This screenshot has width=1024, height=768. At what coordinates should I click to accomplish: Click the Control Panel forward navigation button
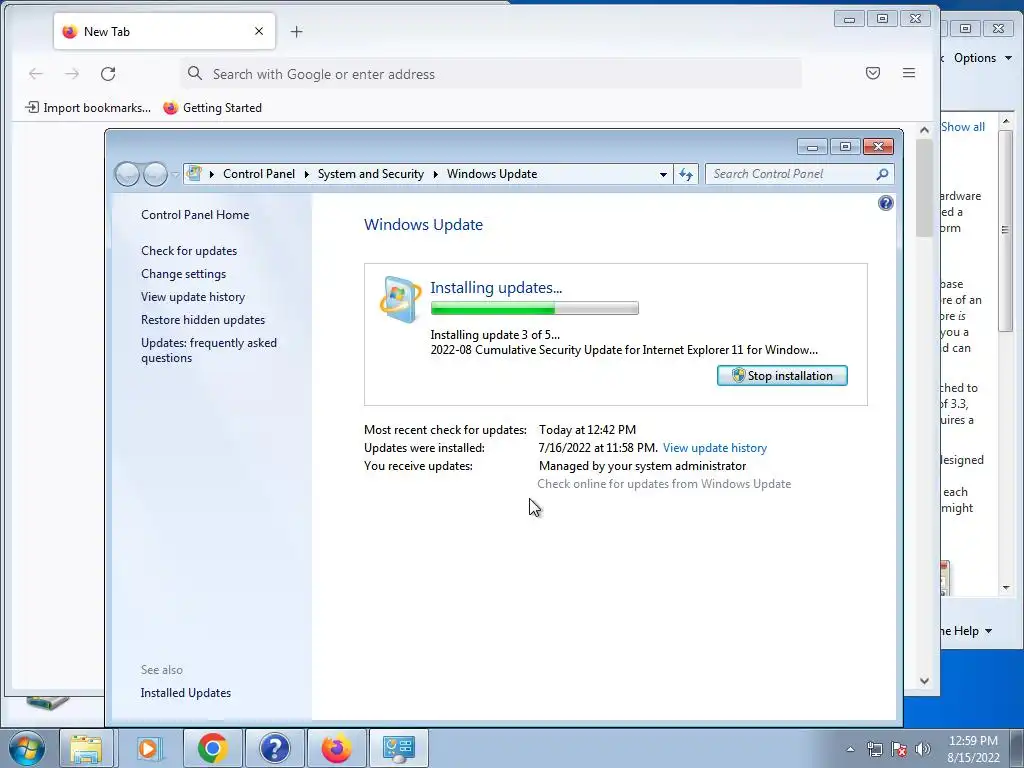[155, 174]
